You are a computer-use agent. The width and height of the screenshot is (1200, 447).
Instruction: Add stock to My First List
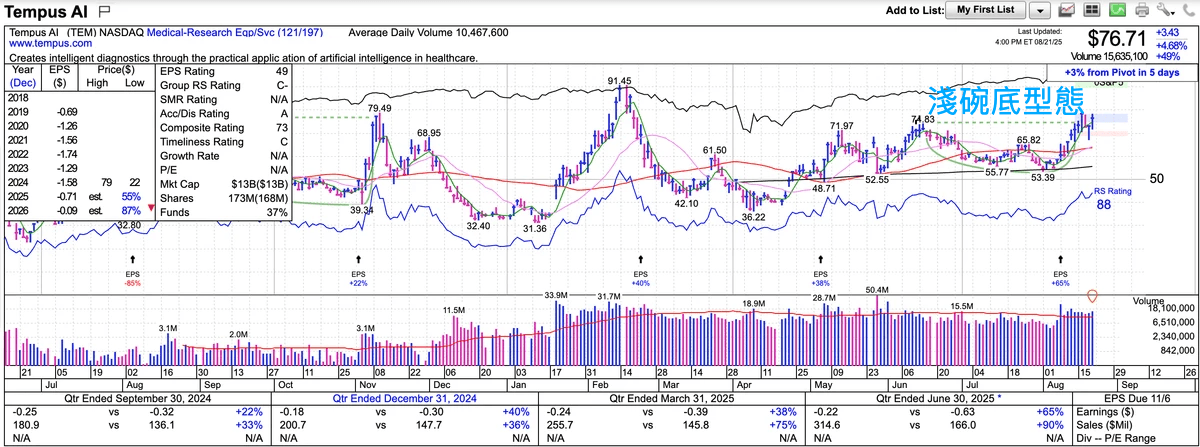pyautogui.click(x=985, y=10)
